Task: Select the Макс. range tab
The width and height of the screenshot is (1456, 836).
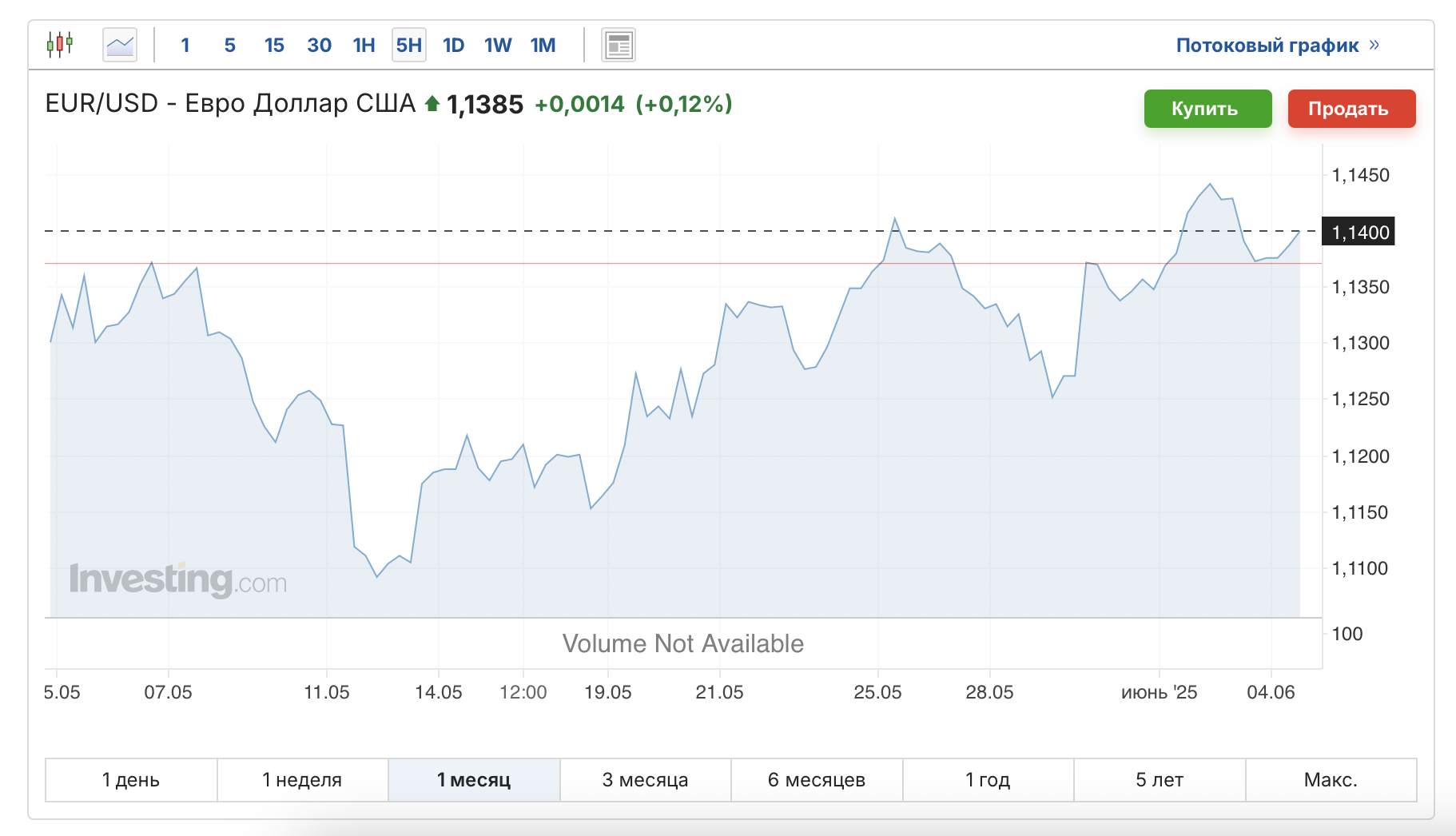Action: pos(1331,780)
